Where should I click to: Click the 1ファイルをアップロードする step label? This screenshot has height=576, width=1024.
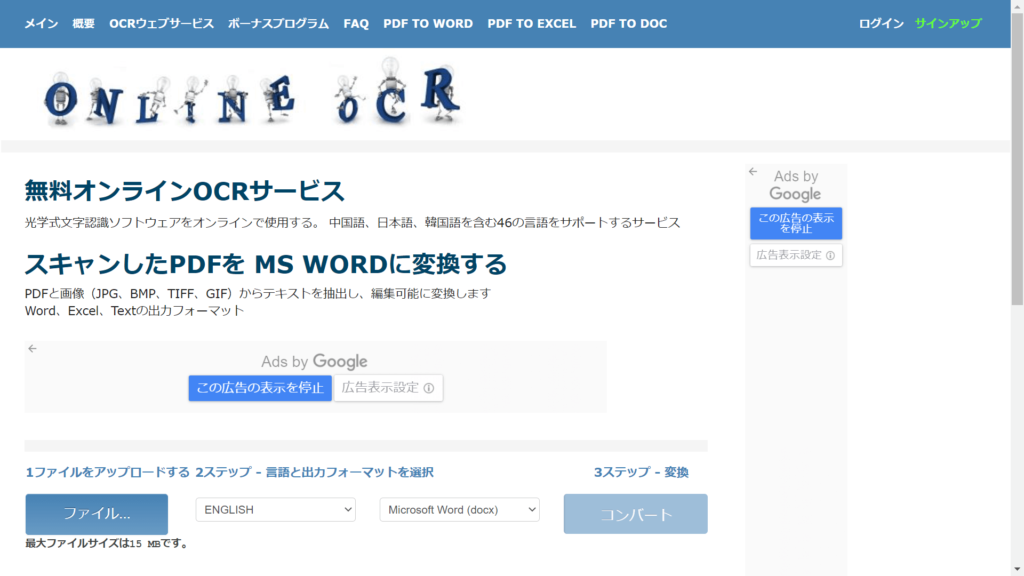click(108, 472)
